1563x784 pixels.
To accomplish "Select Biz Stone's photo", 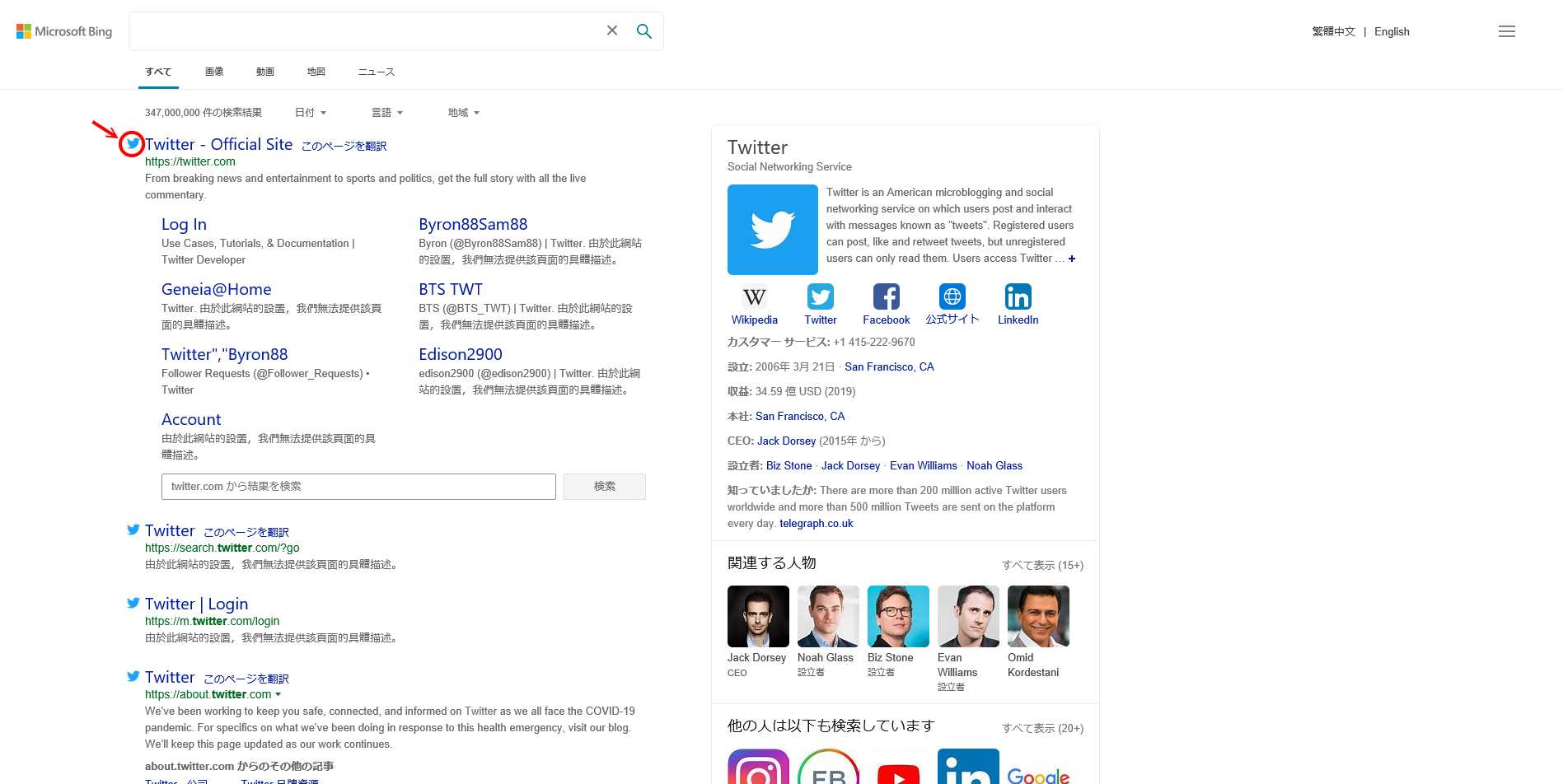I will (x=898, y=616).
